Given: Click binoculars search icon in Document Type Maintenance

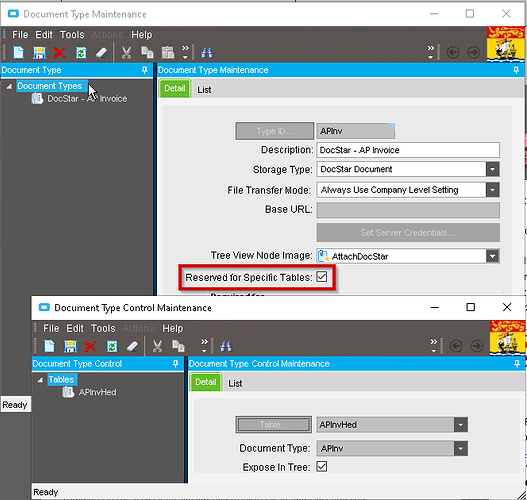Looking at the screenshot, I should click(207, 53).
